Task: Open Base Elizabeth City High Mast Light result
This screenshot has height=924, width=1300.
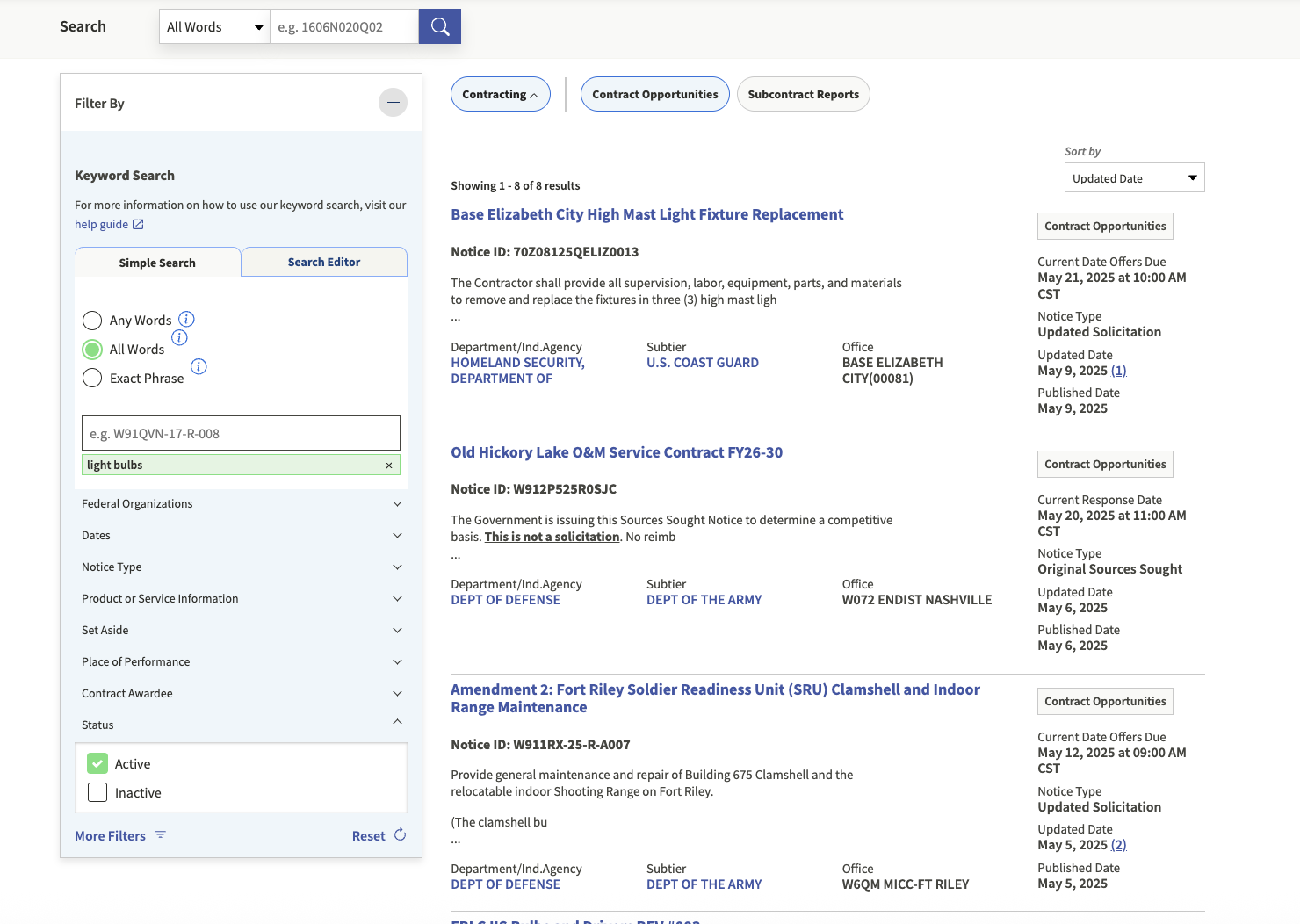Action: [647, 214]
